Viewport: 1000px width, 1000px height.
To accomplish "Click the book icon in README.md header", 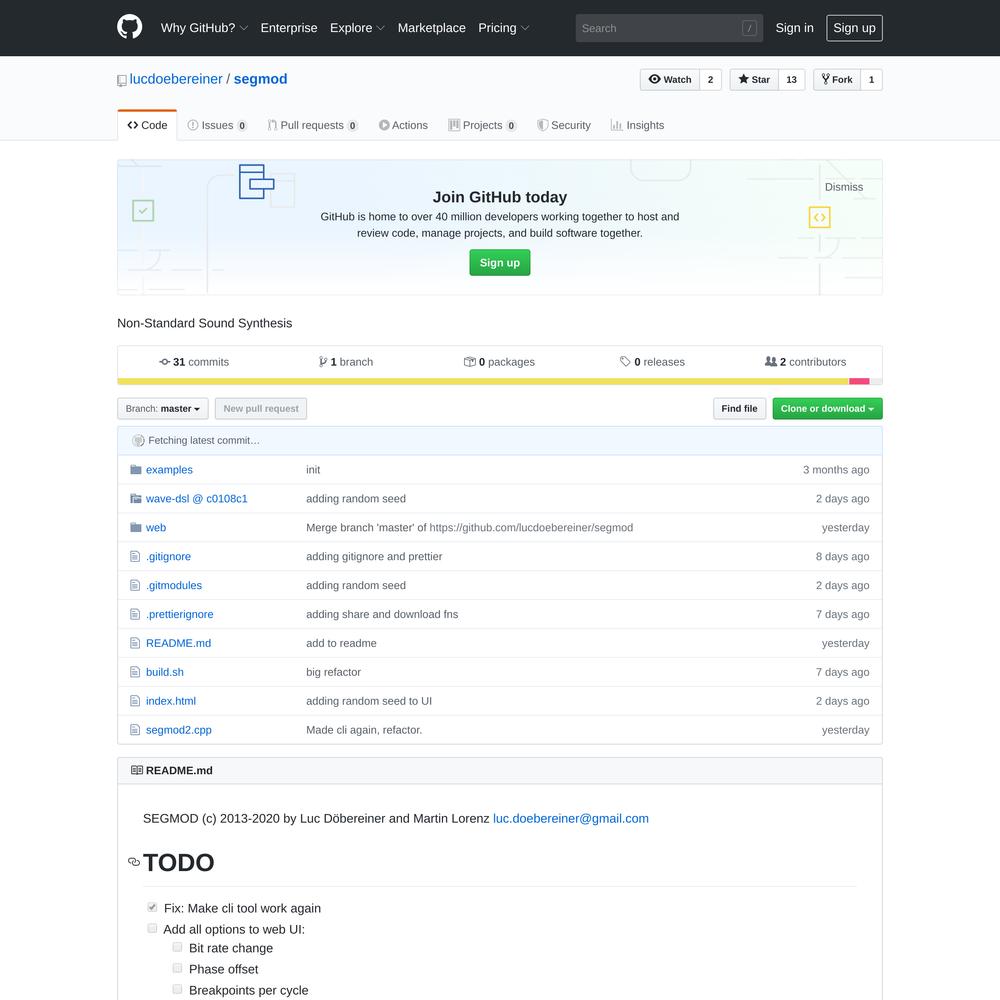I will coord(136,770).
